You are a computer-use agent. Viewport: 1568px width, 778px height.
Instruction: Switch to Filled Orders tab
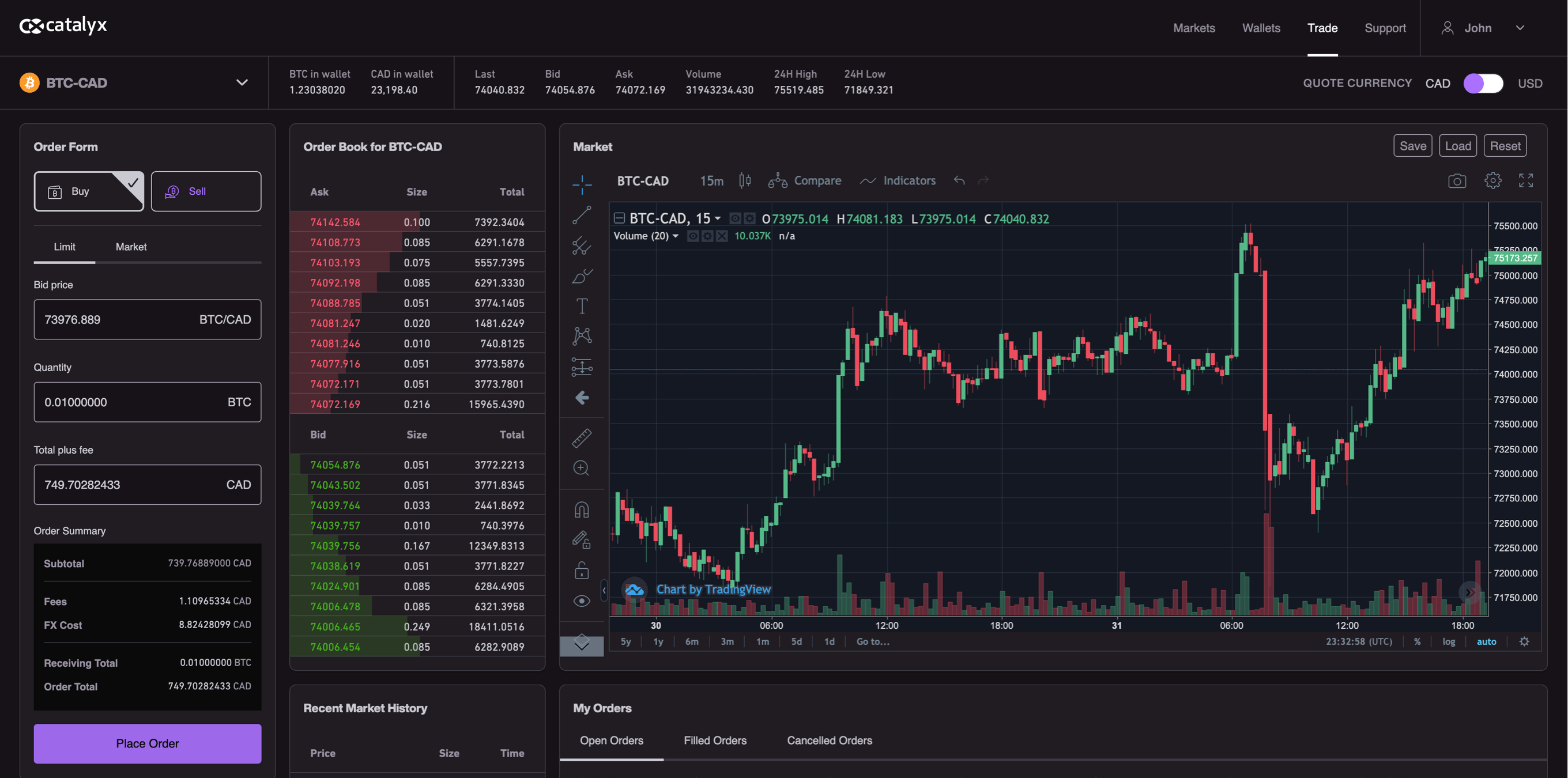tap(715, 741)
